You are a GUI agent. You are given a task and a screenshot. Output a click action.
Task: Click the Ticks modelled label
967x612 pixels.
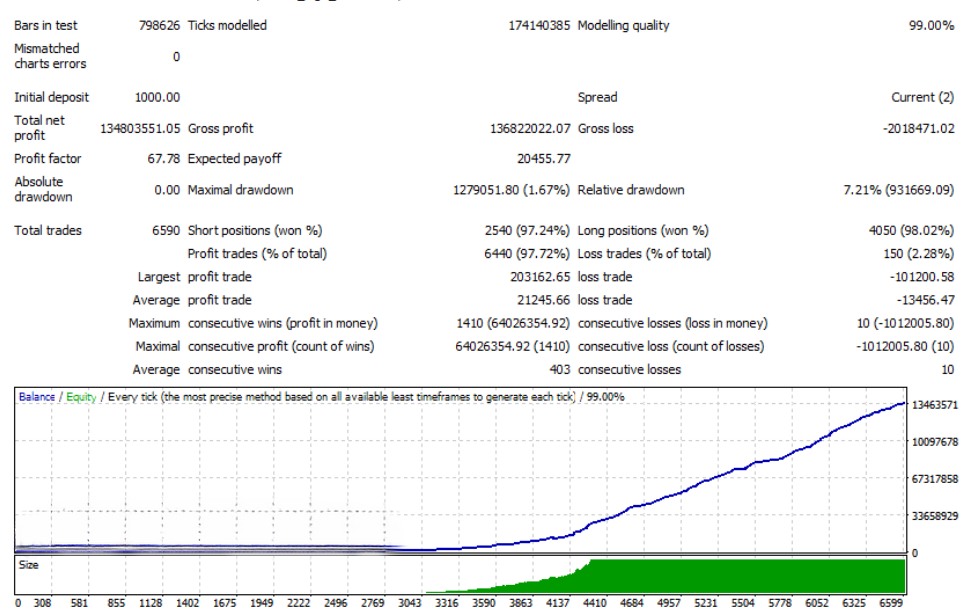228,25
